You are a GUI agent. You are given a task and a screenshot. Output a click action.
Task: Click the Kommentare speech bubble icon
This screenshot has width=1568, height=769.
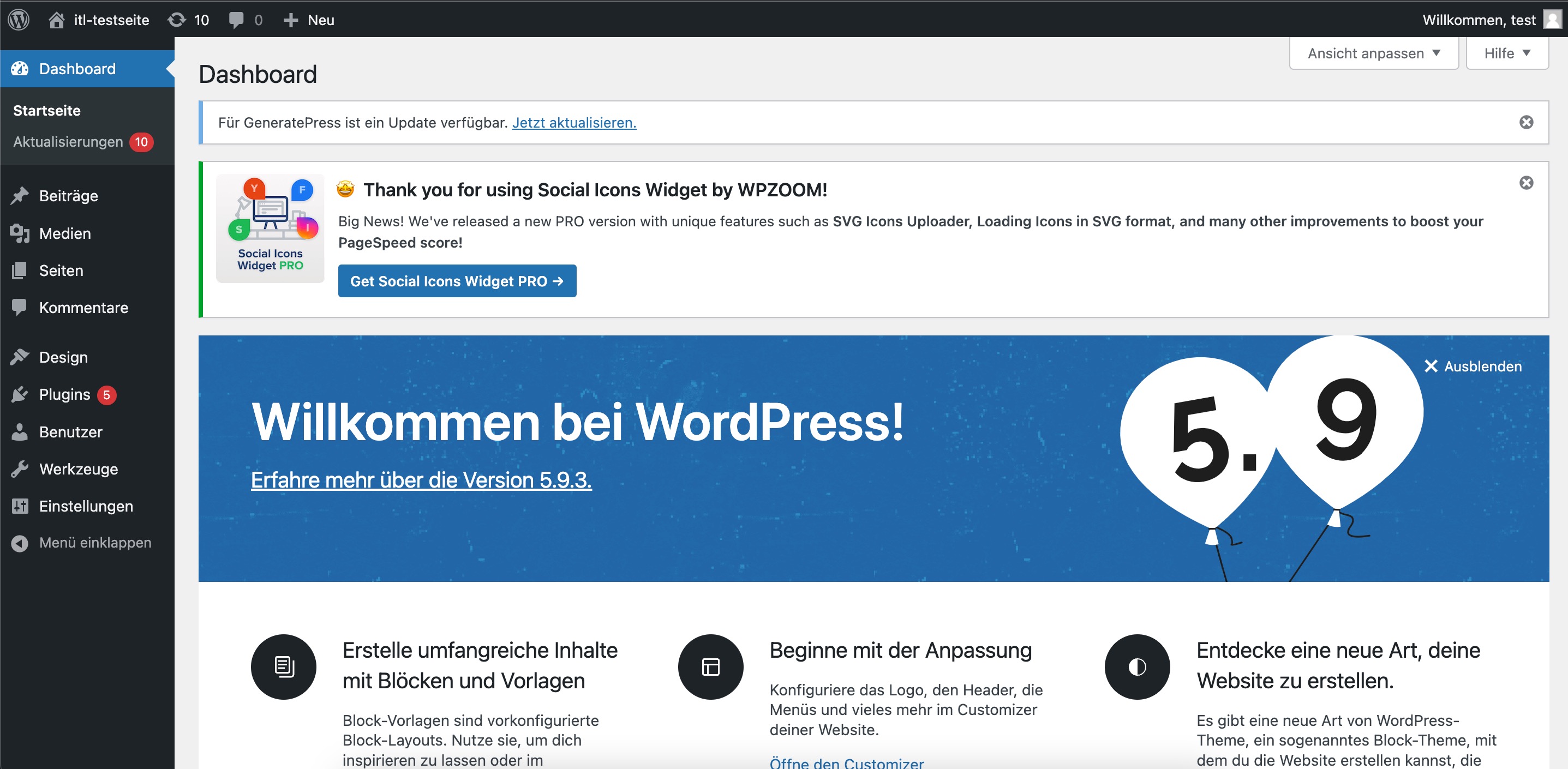(20, 308)
